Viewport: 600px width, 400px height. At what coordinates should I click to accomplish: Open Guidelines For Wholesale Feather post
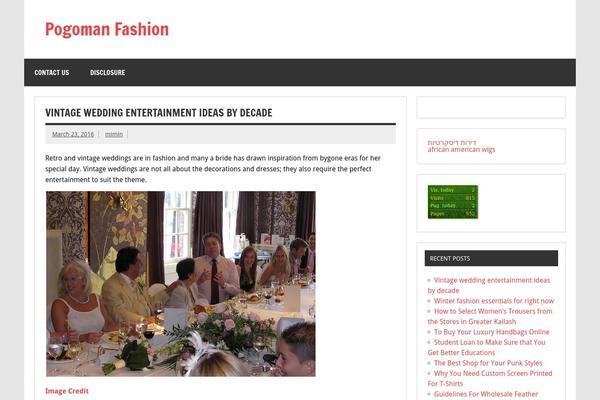486,394
